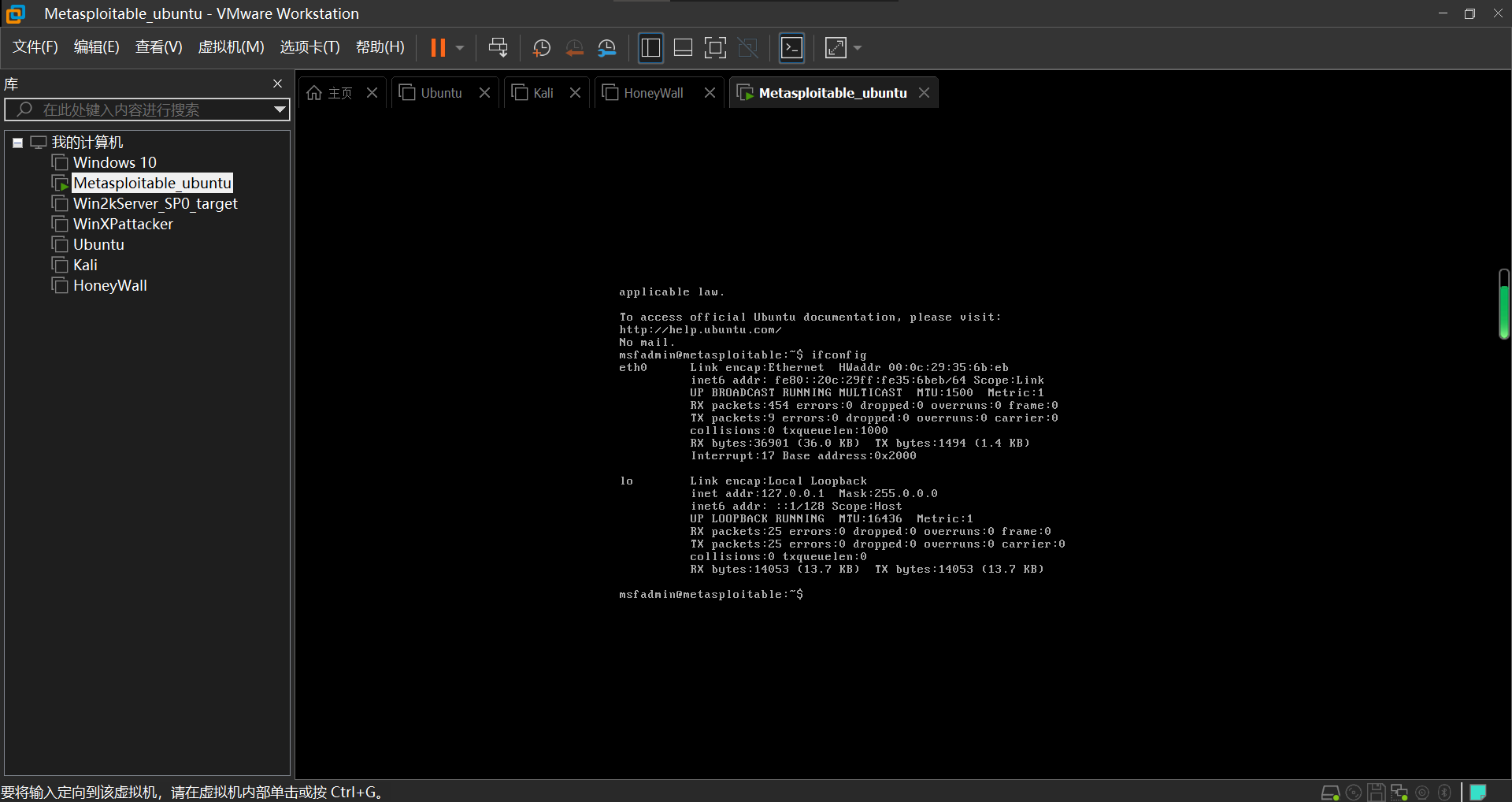
Task: Toggle the library sidebar view
Action: coord(650,48)
